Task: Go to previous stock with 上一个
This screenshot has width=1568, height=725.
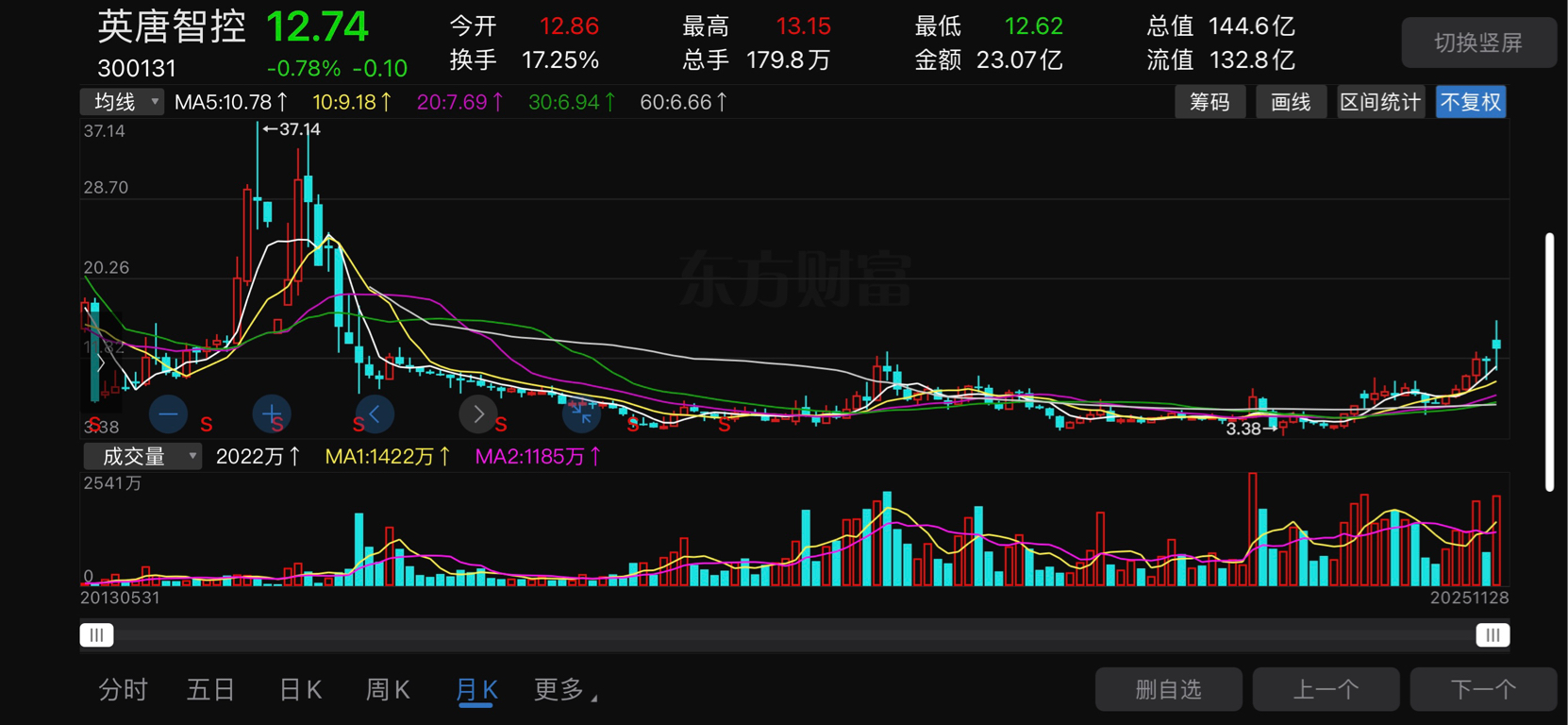Action: pos(1326,689)
